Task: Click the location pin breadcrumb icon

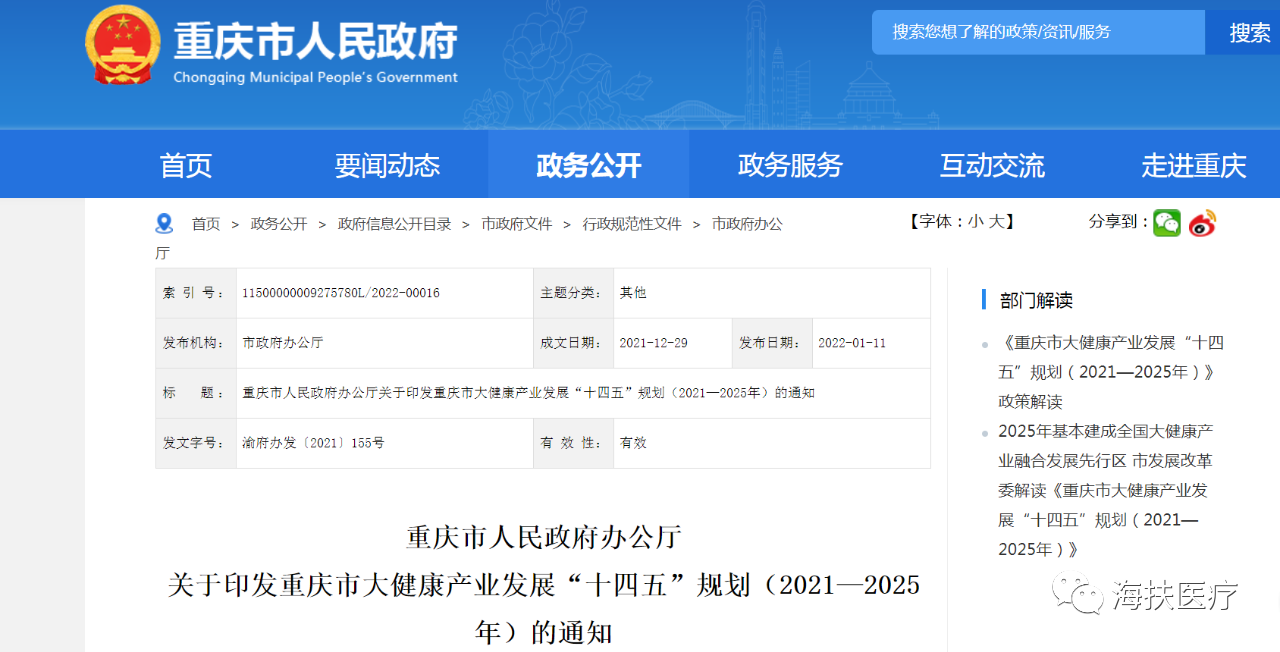Action: click(164, 224)
